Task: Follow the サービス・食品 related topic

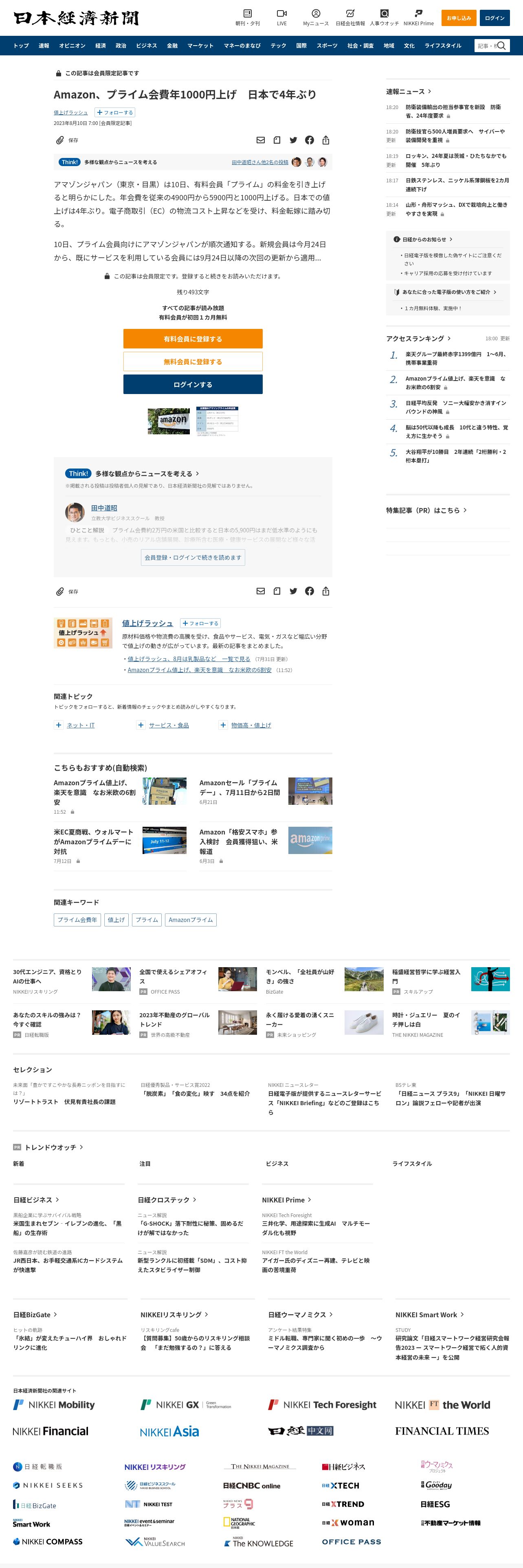Action: 141,725
